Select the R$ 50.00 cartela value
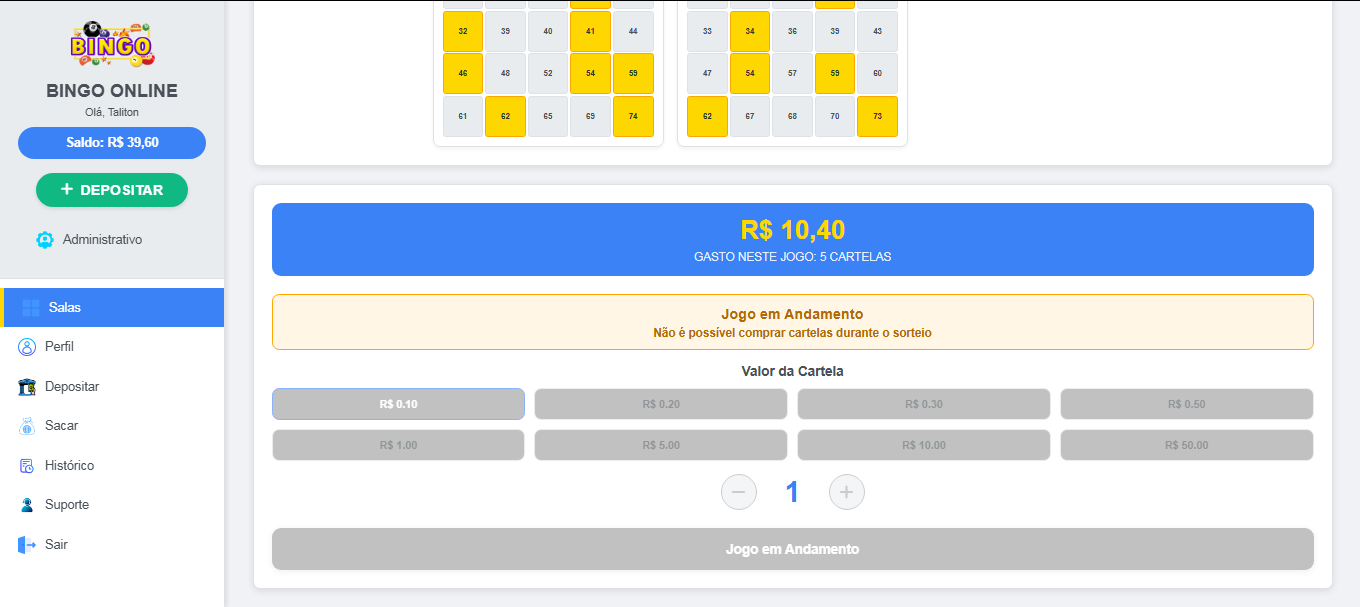 [1186, 444]
